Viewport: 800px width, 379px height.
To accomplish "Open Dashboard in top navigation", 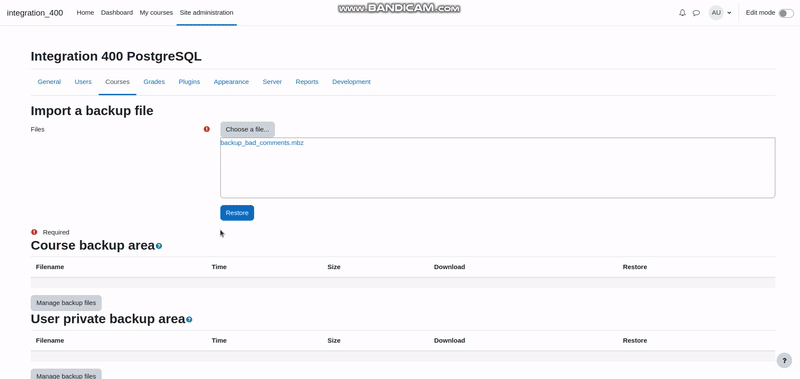I will click(117, 13).
